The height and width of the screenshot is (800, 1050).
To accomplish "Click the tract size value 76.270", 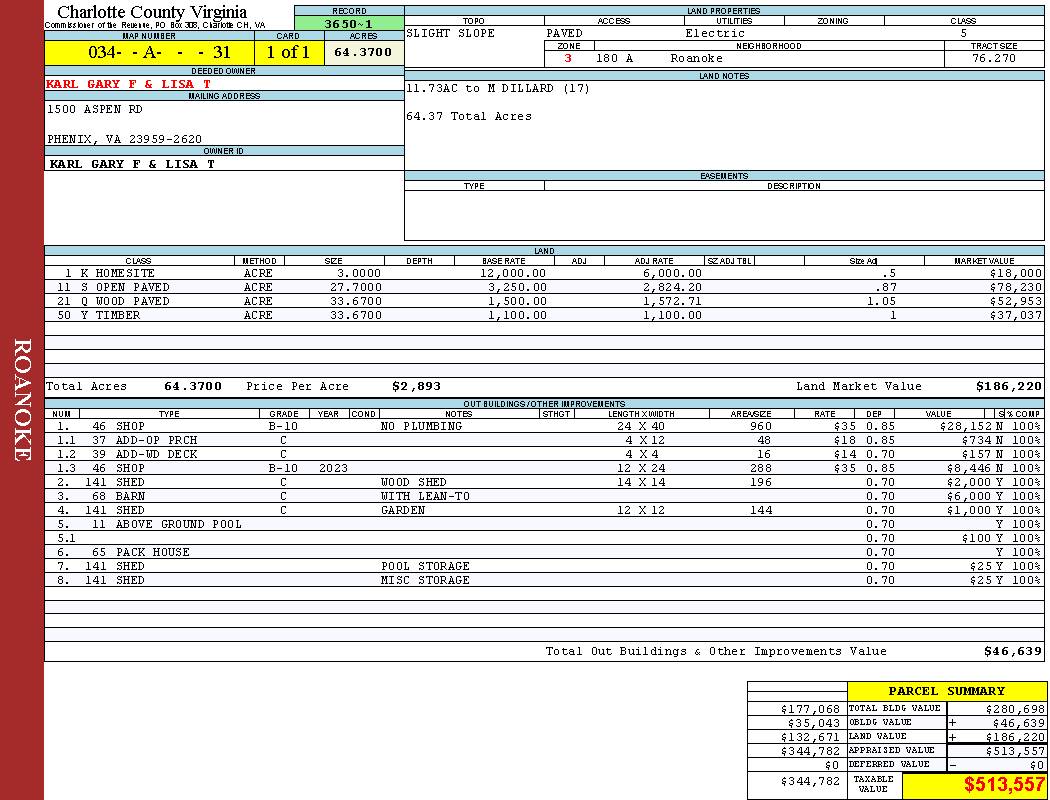I will pos(993,58).
